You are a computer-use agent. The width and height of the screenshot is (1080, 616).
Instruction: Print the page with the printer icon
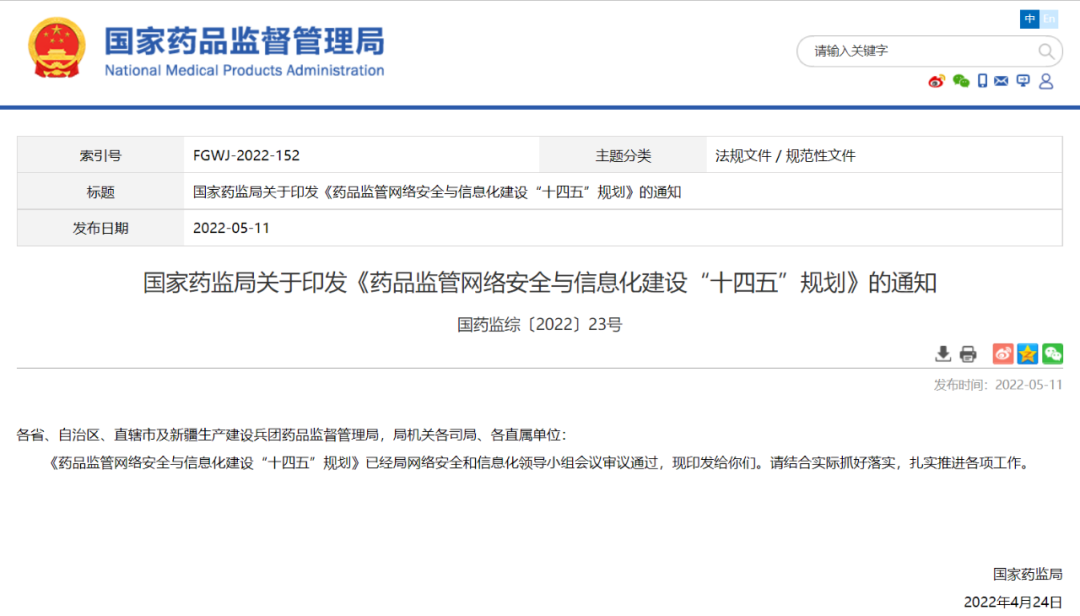point(968,354)
